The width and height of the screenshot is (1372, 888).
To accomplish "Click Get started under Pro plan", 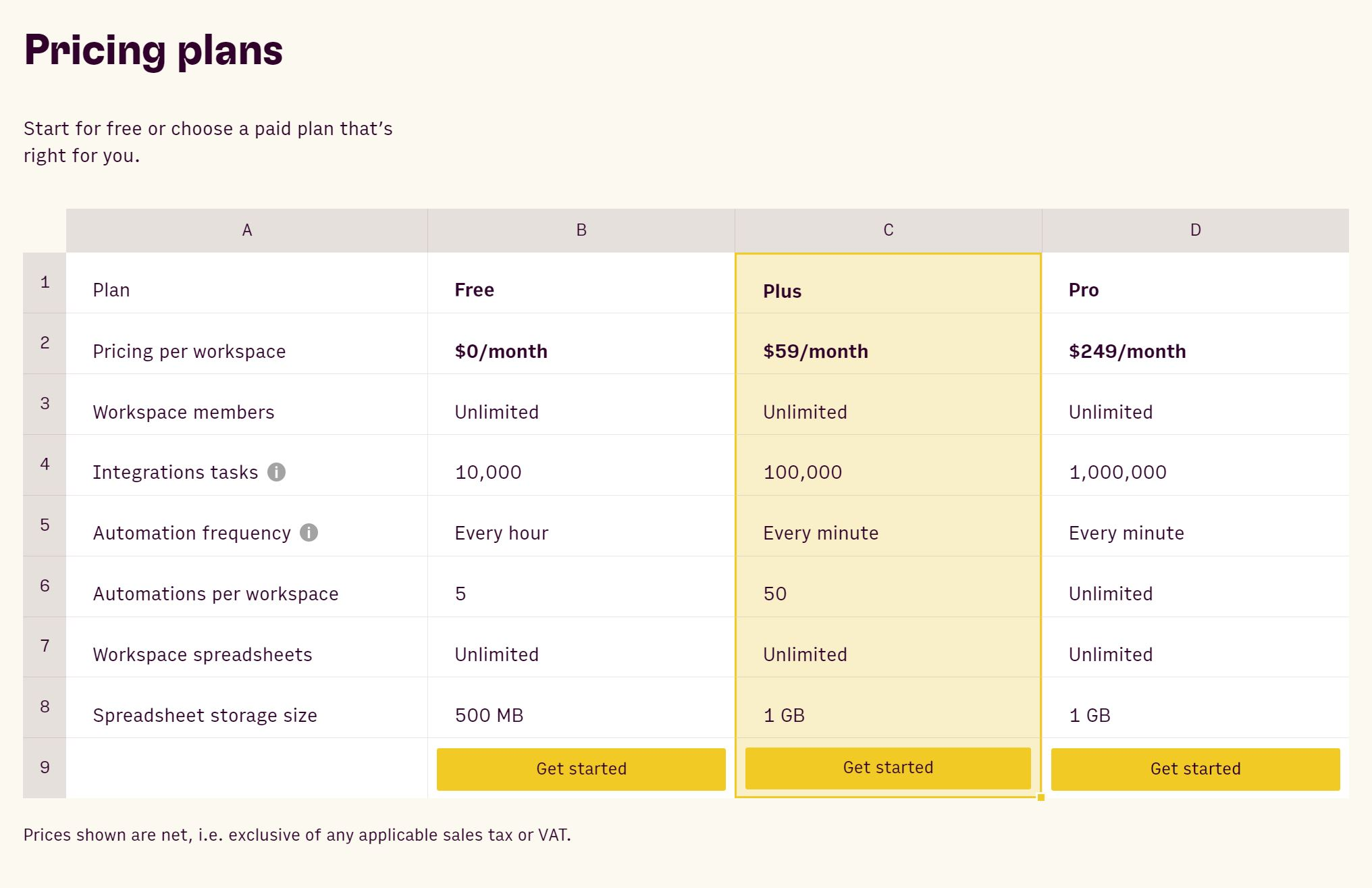I will (1195, 769).
